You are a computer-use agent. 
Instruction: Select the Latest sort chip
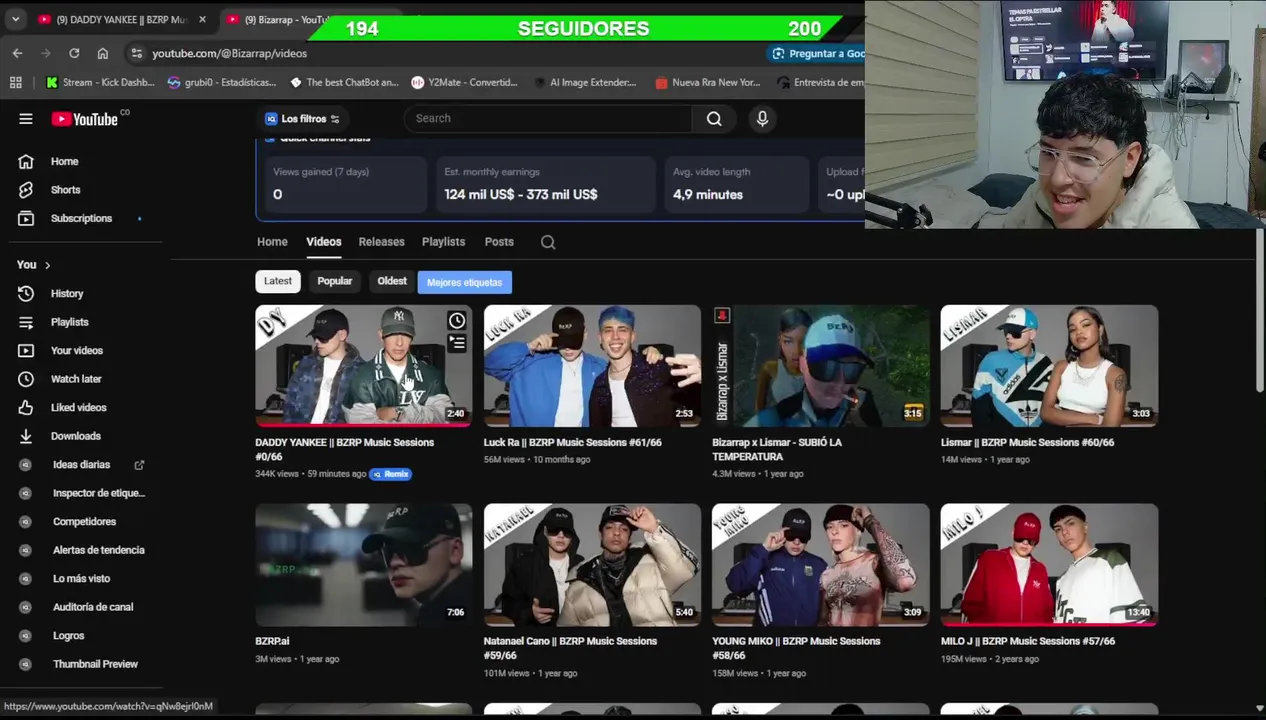tap(278, 281)
